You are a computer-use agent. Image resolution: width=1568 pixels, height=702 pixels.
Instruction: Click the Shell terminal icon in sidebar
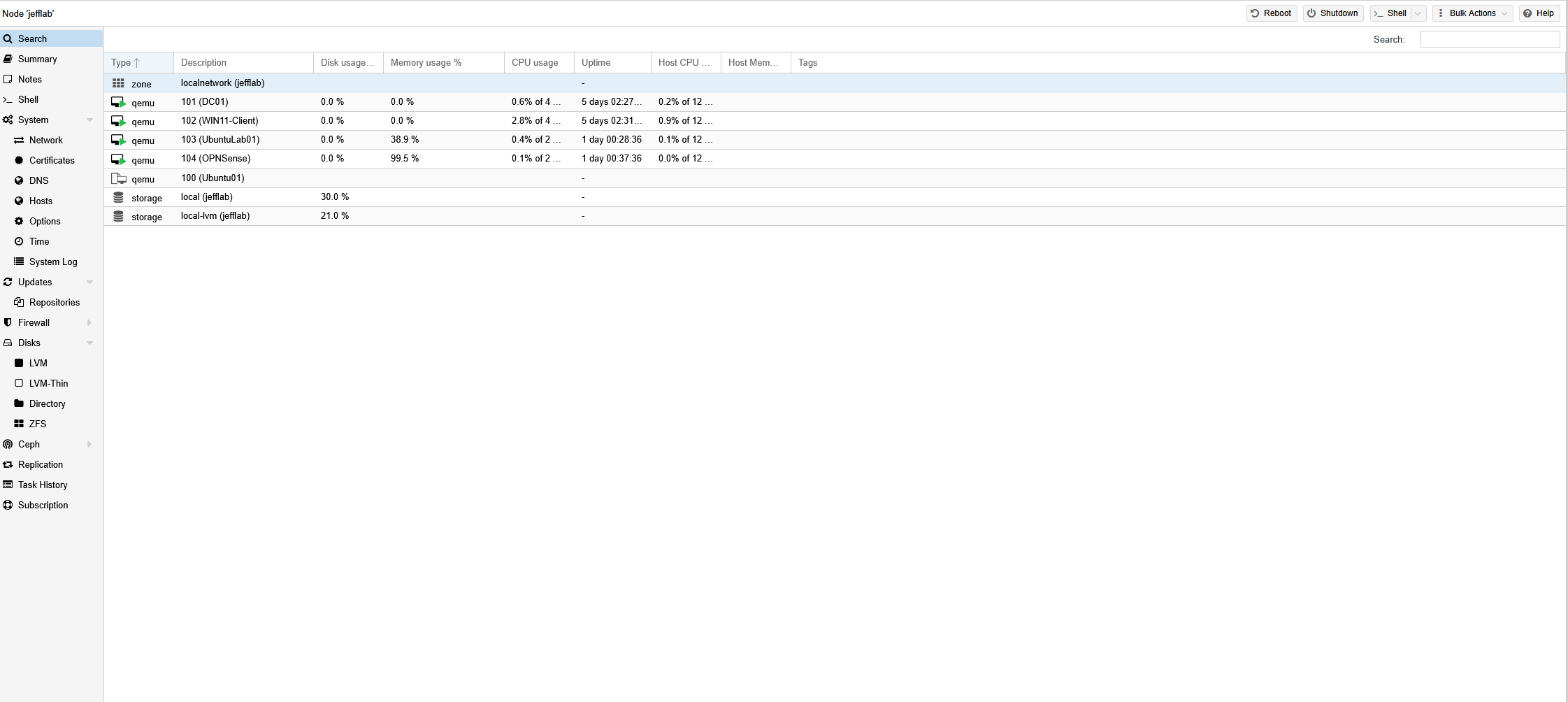pyautogui.click(x=8, y=100)
